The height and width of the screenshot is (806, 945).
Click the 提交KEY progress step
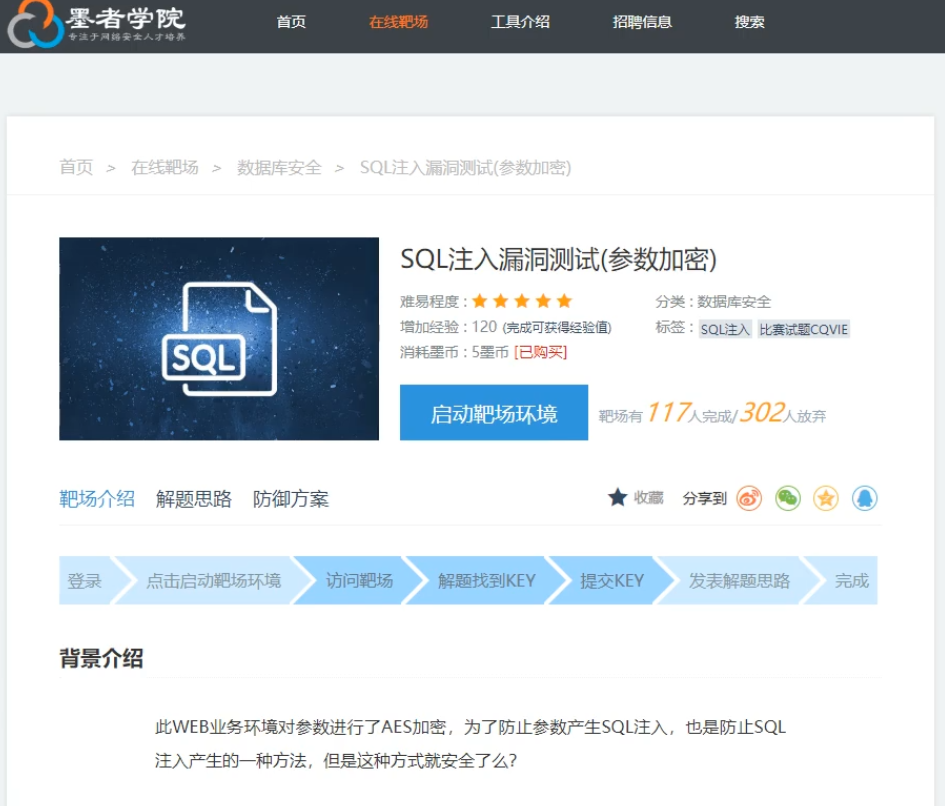point(612,581)
